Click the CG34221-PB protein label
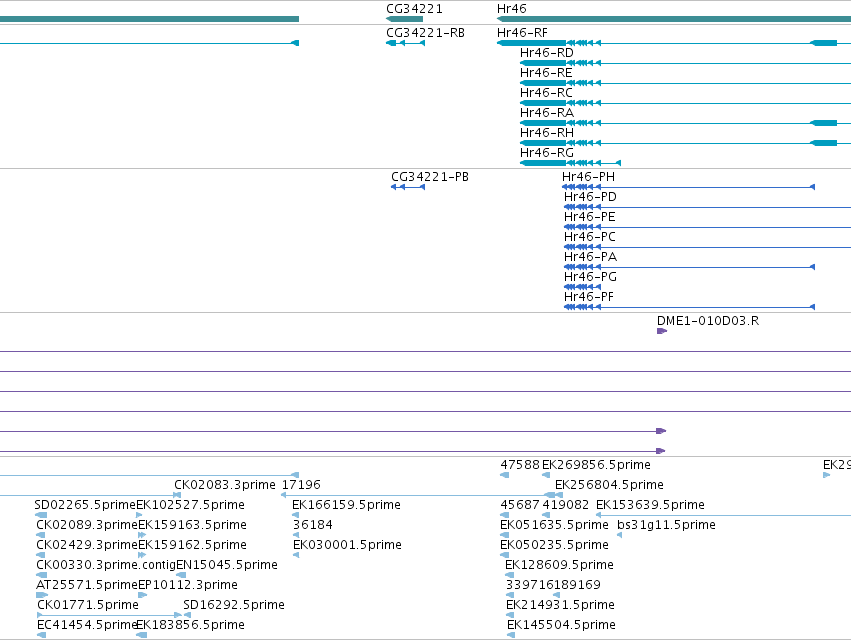 point(430,177)
